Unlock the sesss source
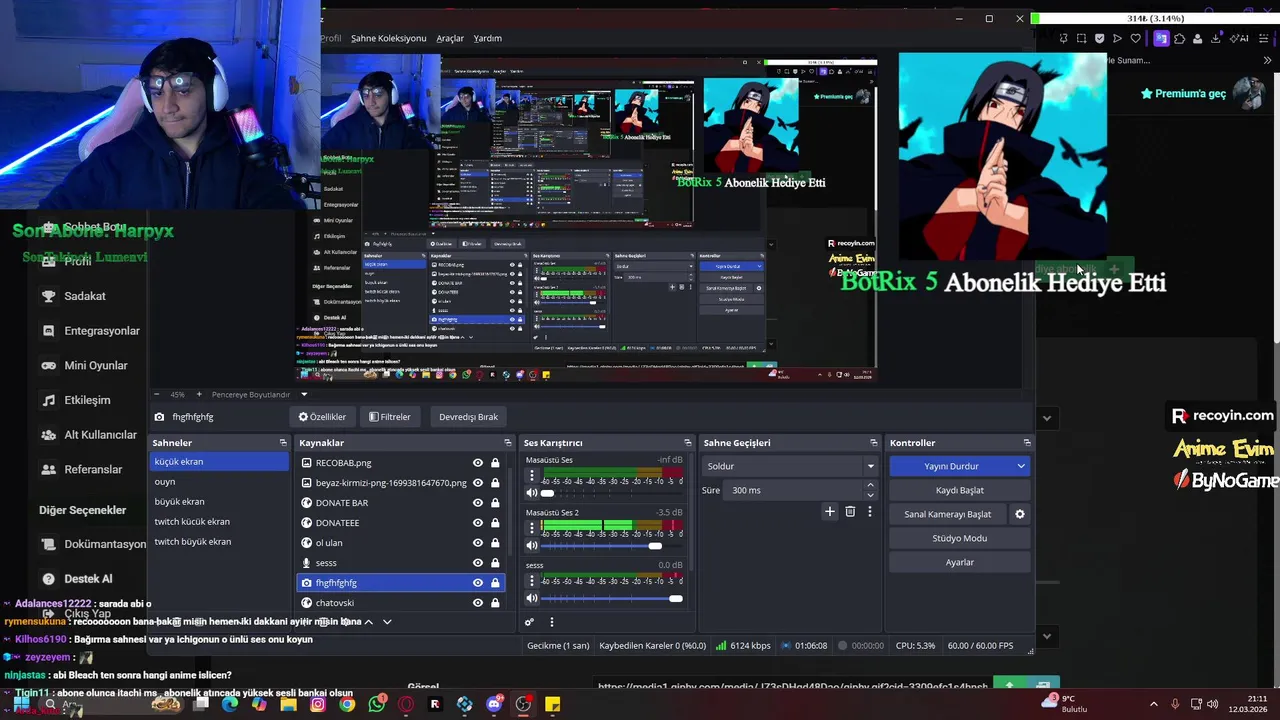Image resolution: width=1280 pixels, height=720 pixels. (x=495, y=563)
